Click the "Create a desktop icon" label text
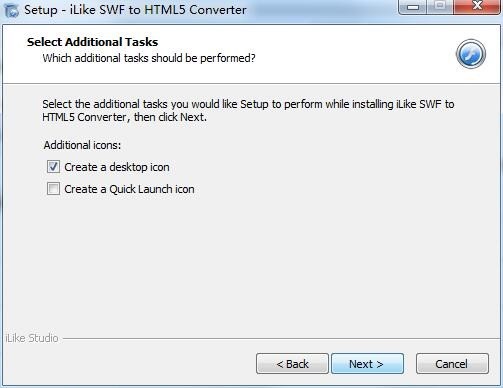Image resolution: width=503 pixels, height=388 pixels. point(117,167)
